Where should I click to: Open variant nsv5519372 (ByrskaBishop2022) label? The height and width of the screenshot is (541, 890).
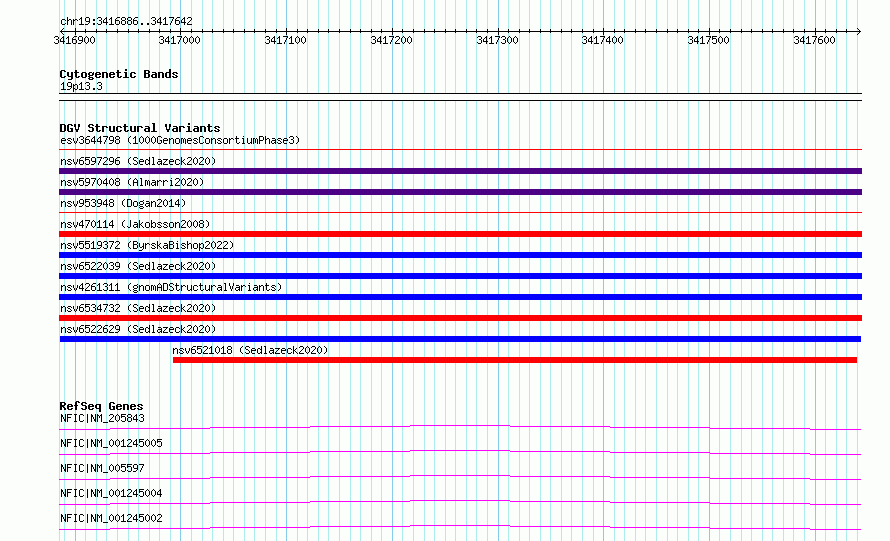[x=147, y=245]
